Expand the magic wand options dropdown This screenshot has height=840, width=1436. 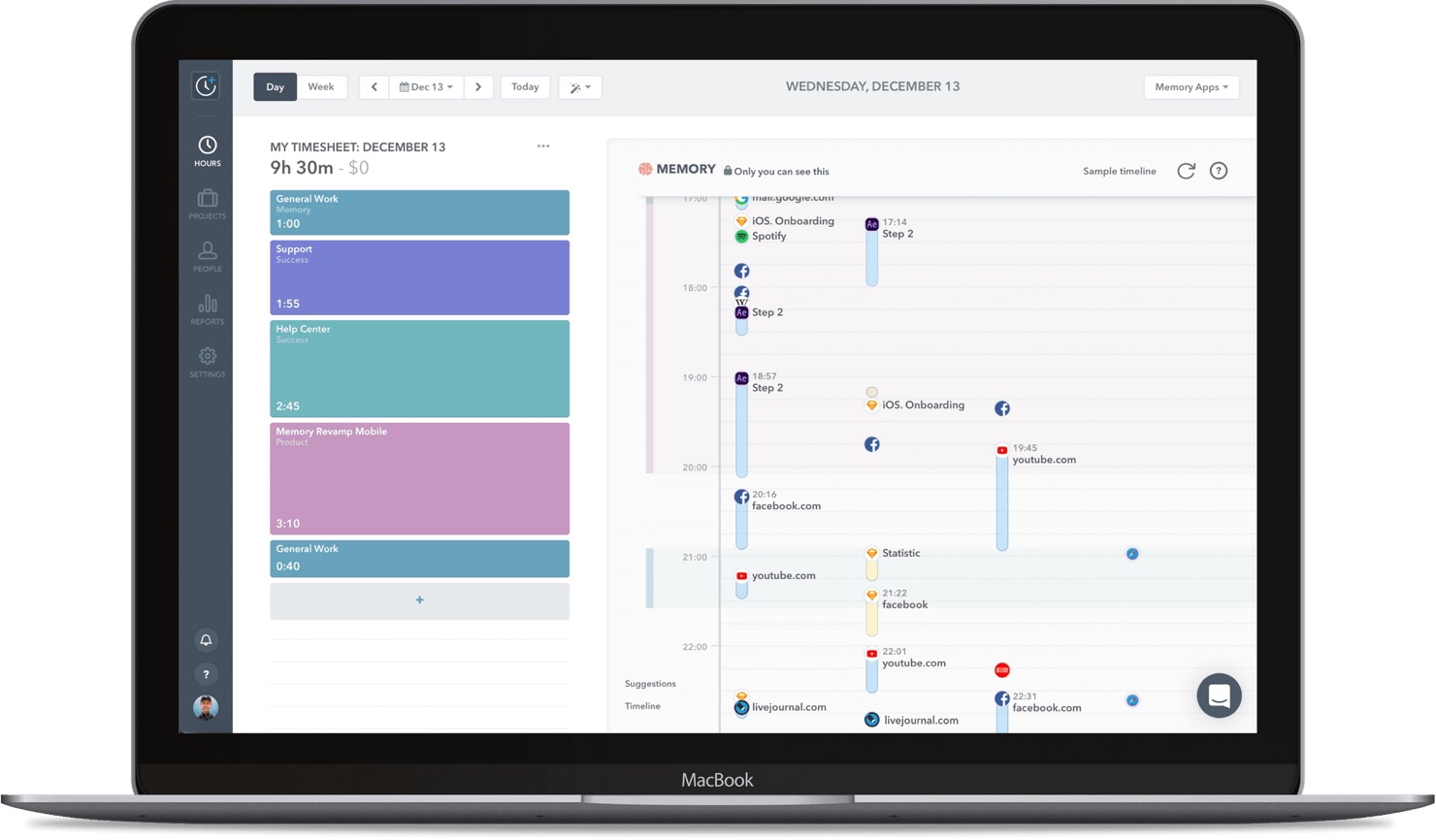[x=579, y=86]
